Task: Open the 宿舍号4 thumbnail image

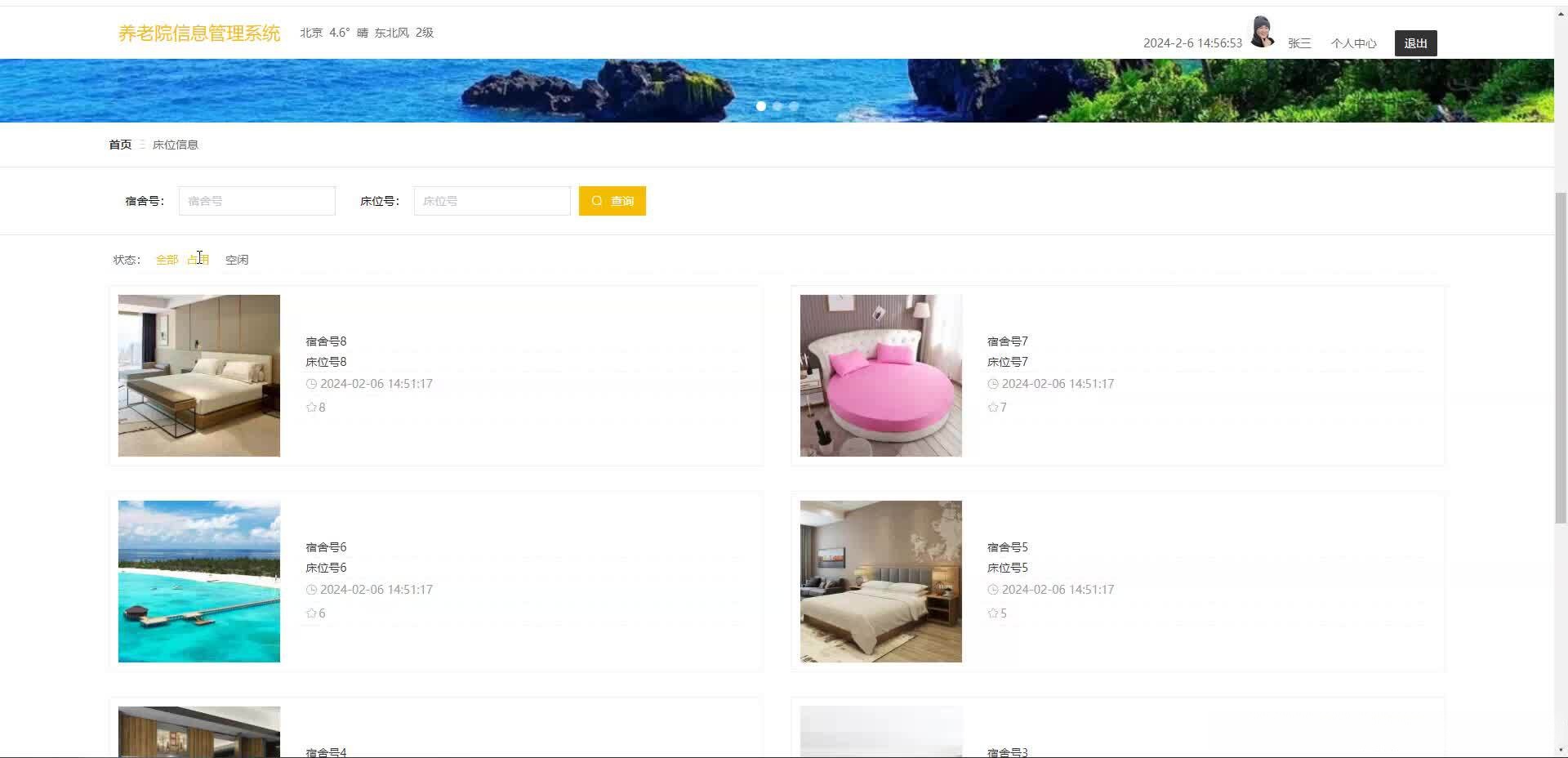Action: [x=199, y=732]
